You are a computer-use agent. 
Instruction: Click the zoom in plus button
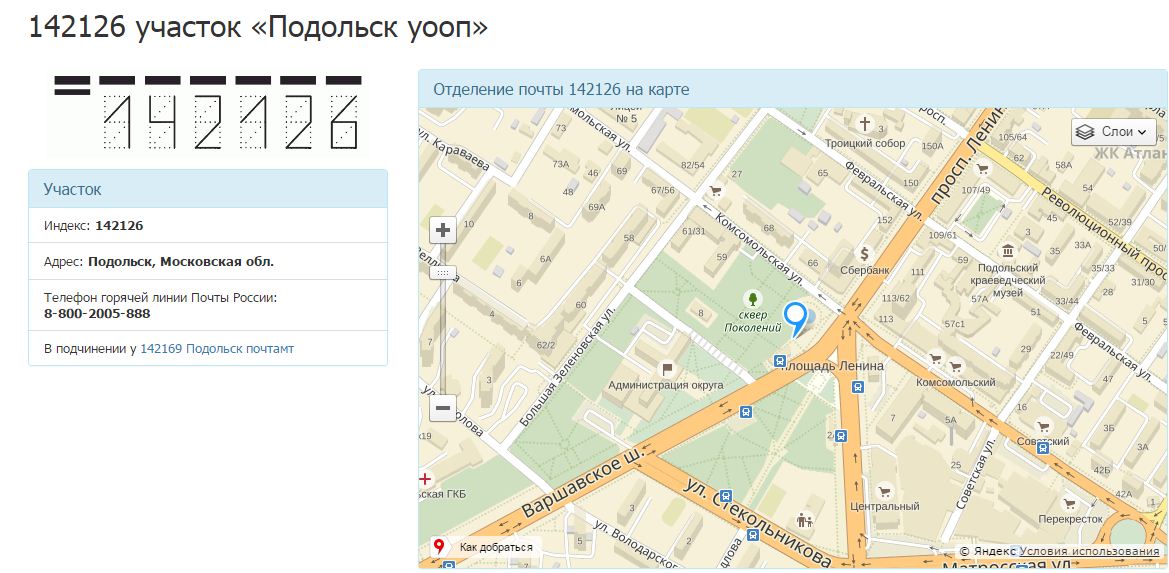[x=443, y=230]
